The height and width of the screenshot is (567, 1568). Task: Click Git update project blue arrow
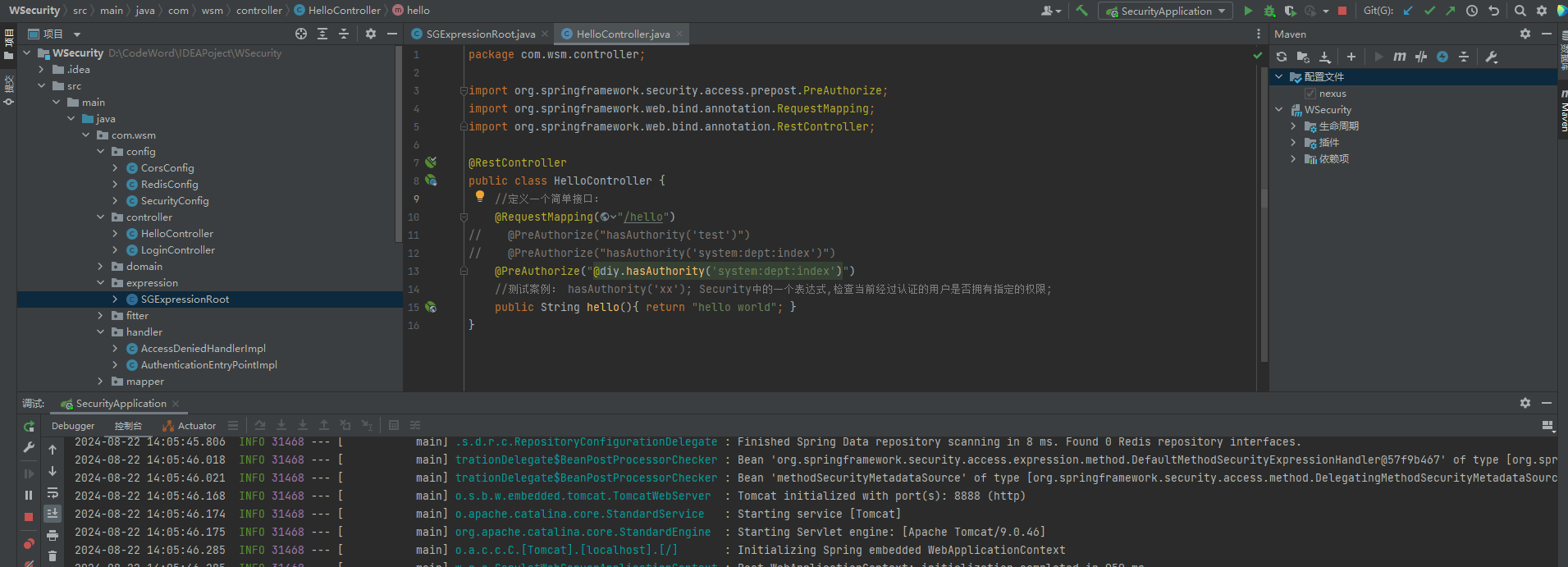(1408, 11)
